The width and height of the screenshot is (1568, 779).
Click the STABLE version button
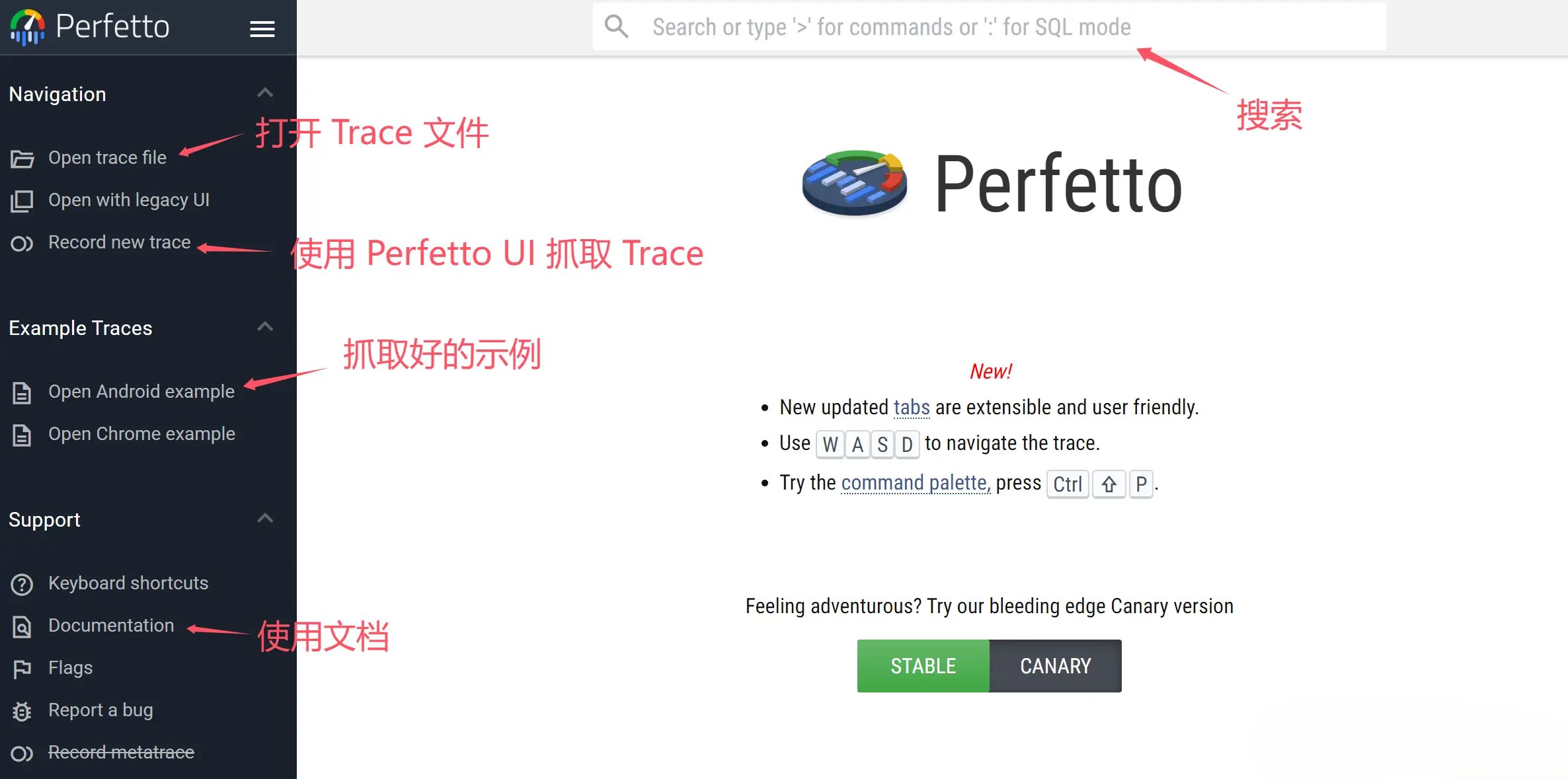coord(923,666)
